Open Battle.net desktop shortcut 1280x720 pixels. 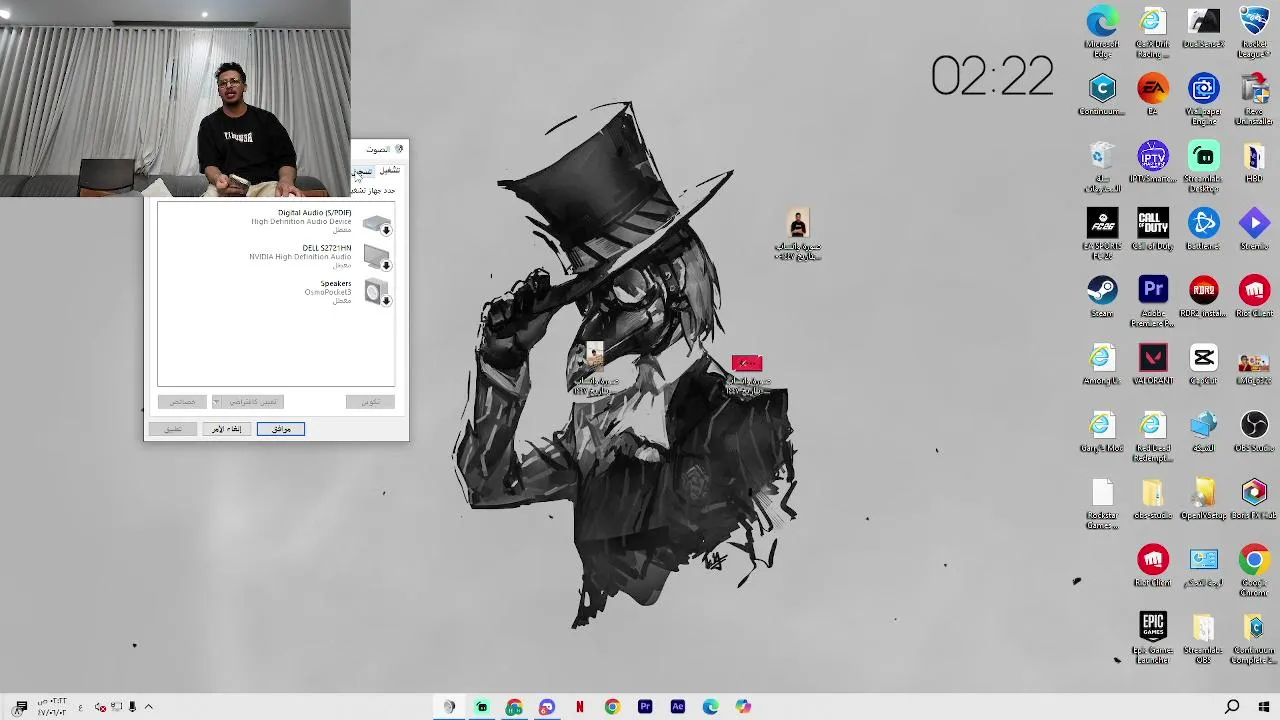pos(1203,229)
